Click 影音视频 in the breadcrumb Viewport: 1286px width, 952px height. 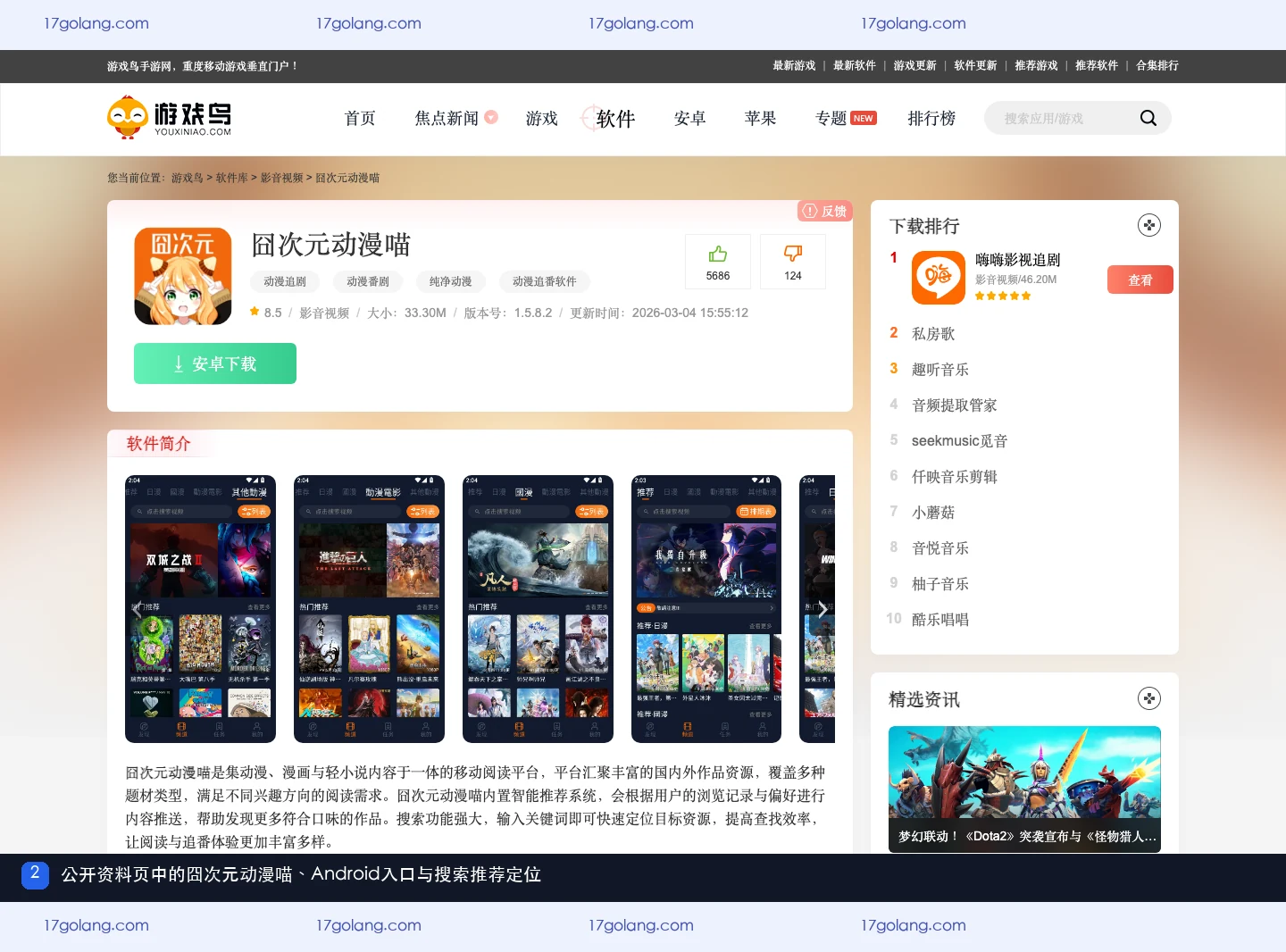tap(282, 178)
